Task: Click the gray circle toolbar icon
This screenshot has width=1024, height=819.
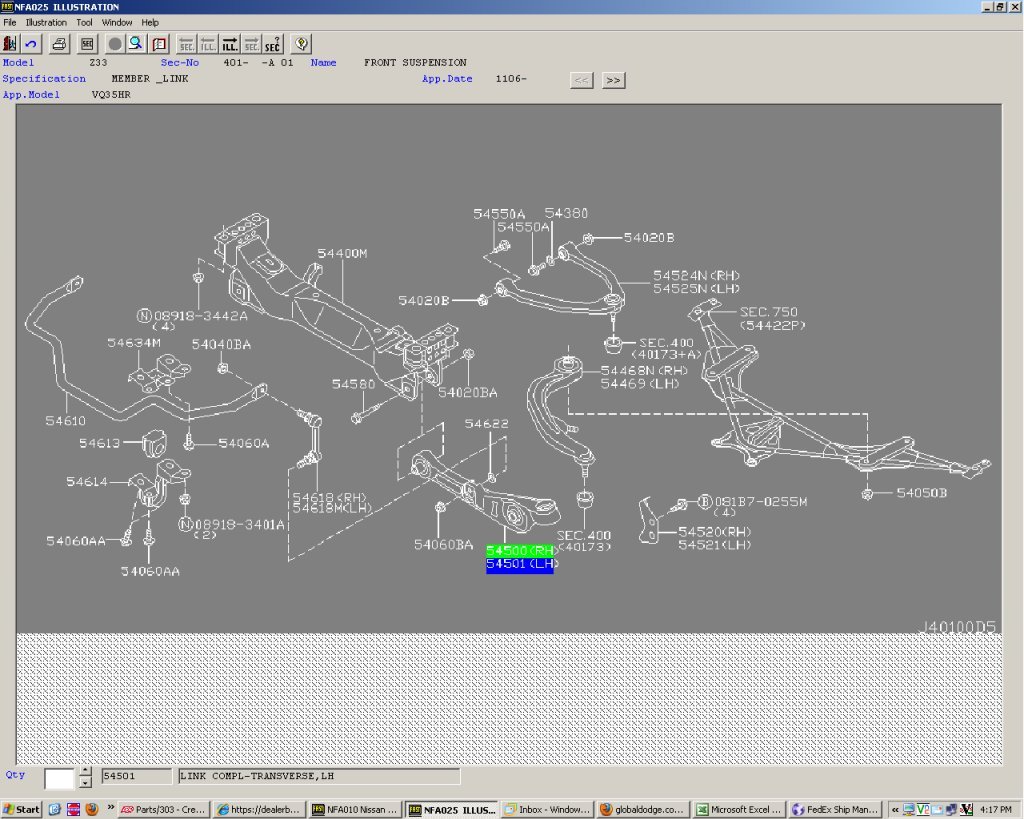Action: point(115,44)
